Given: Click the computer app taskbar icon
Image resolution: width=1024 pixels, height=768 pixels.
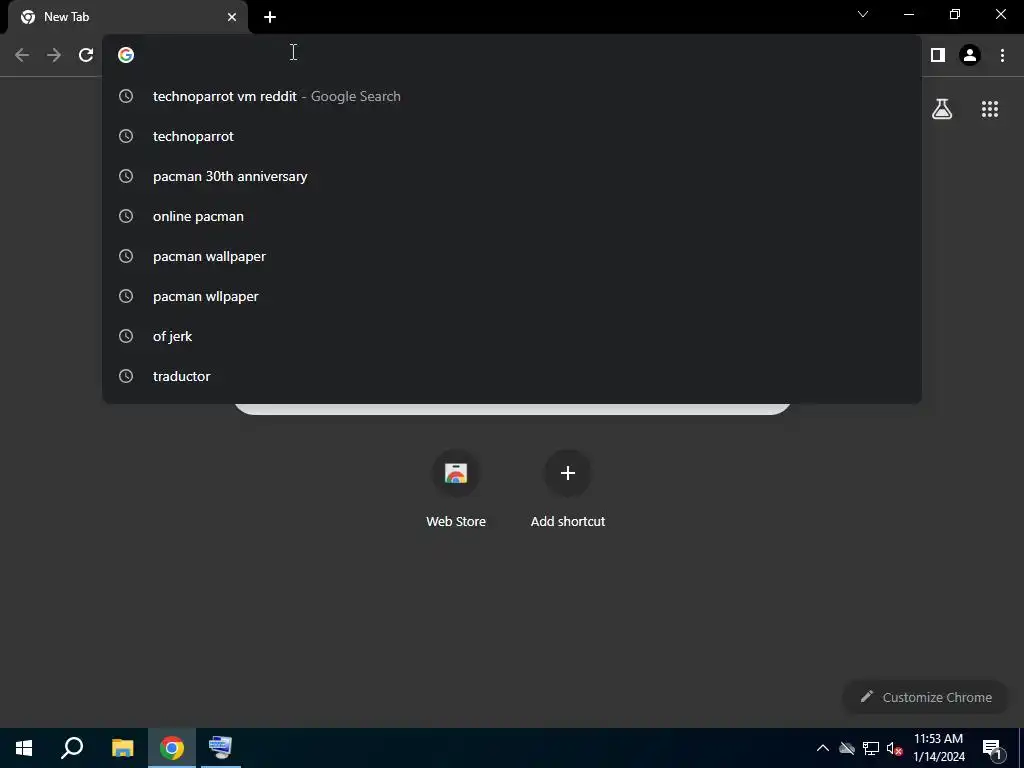Looking at the screenshot, I should [221, 748].
